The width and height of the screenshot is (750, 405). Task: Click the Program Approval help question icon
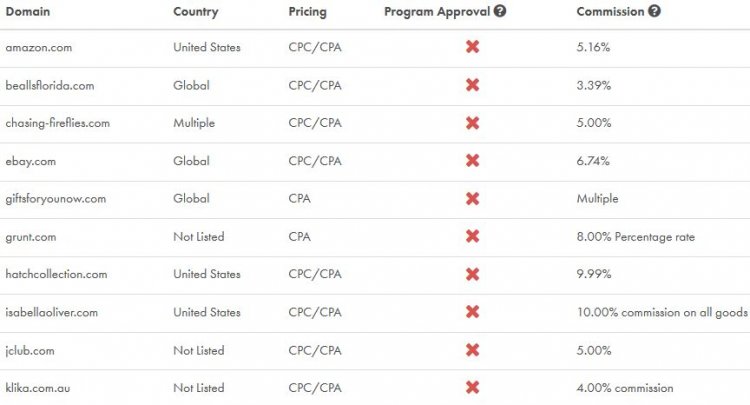click(x=500, y=12)
